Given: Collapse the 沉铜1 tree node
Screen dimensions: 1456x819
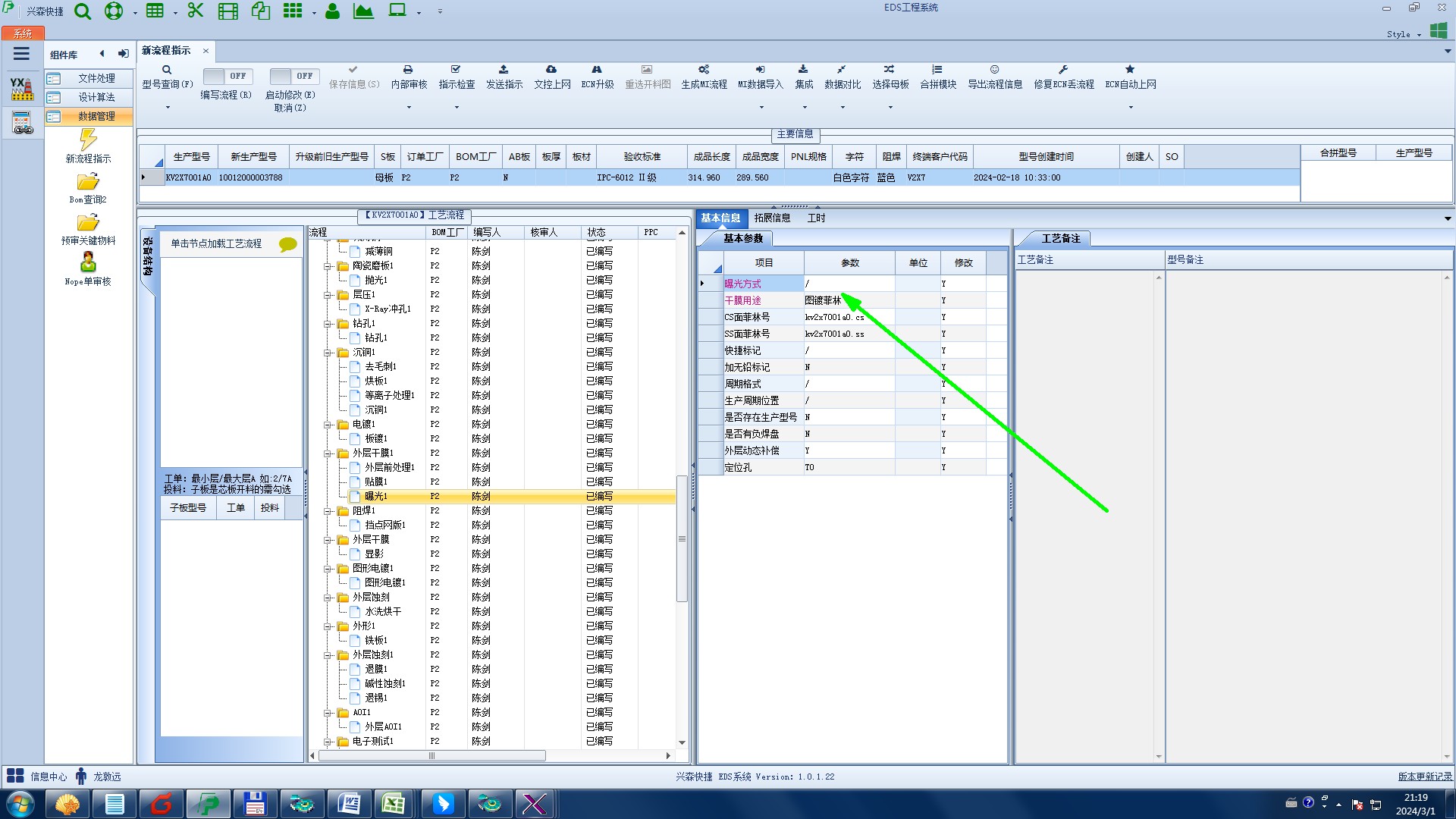Looking at the screenshot, I should pos(328,353).
